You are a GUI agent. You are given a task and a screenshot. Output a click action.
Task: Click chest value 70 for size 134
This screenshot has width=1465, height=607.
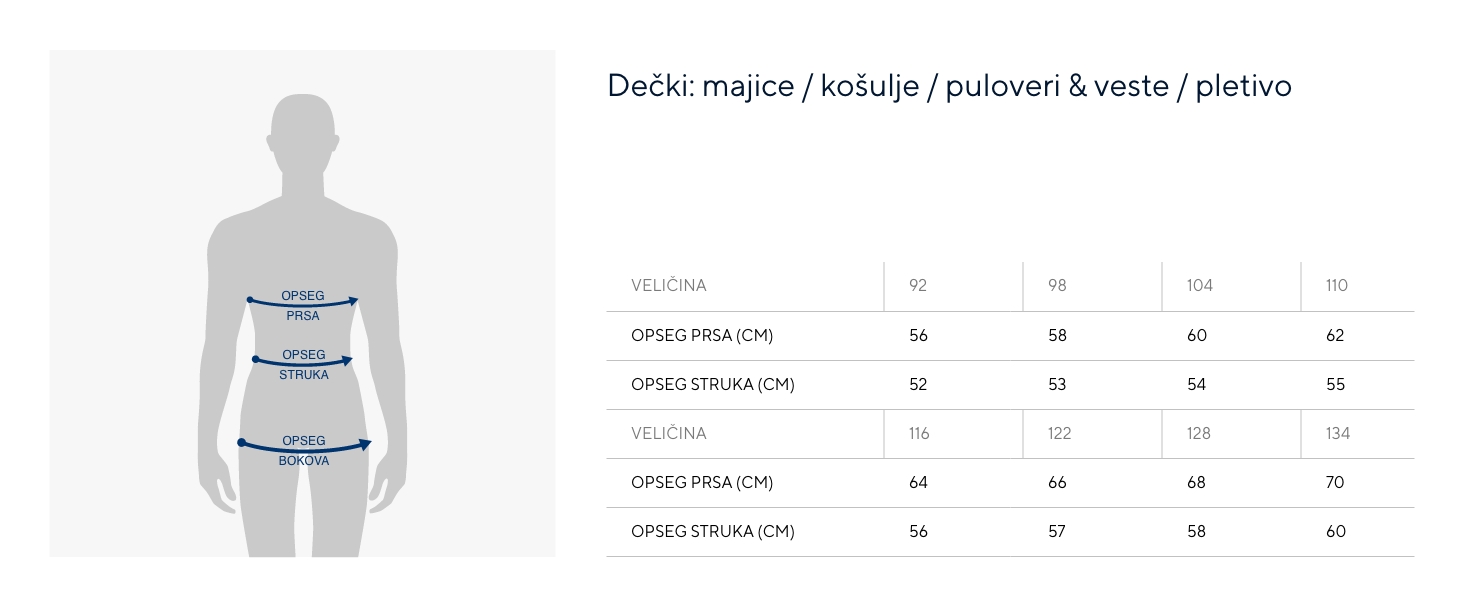[x=1335, y=483]
